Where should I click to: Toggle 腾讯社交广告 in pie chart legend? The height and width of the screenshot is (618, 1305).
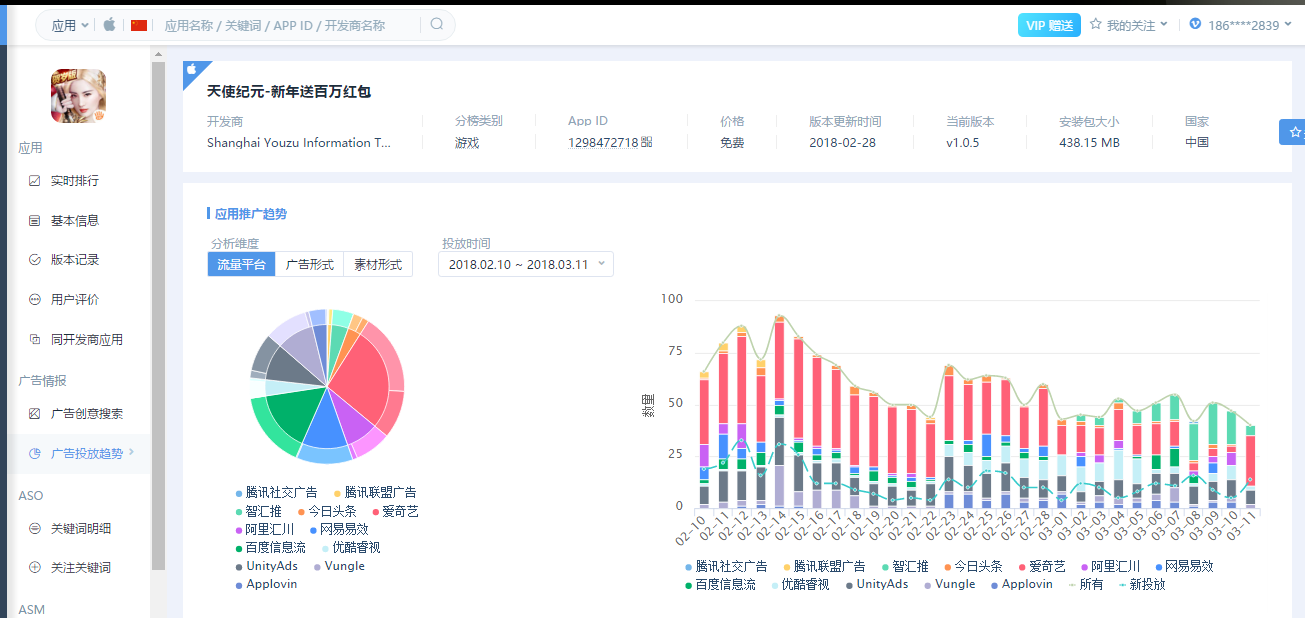(x=276, y=493)
